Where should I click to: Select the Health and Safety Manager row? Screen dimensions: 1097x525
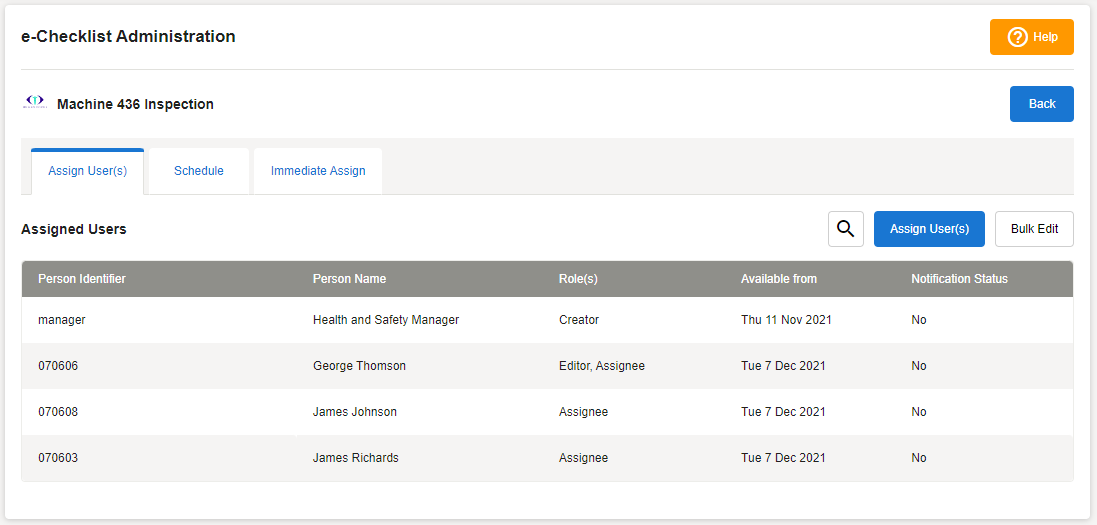pos(385,320)
